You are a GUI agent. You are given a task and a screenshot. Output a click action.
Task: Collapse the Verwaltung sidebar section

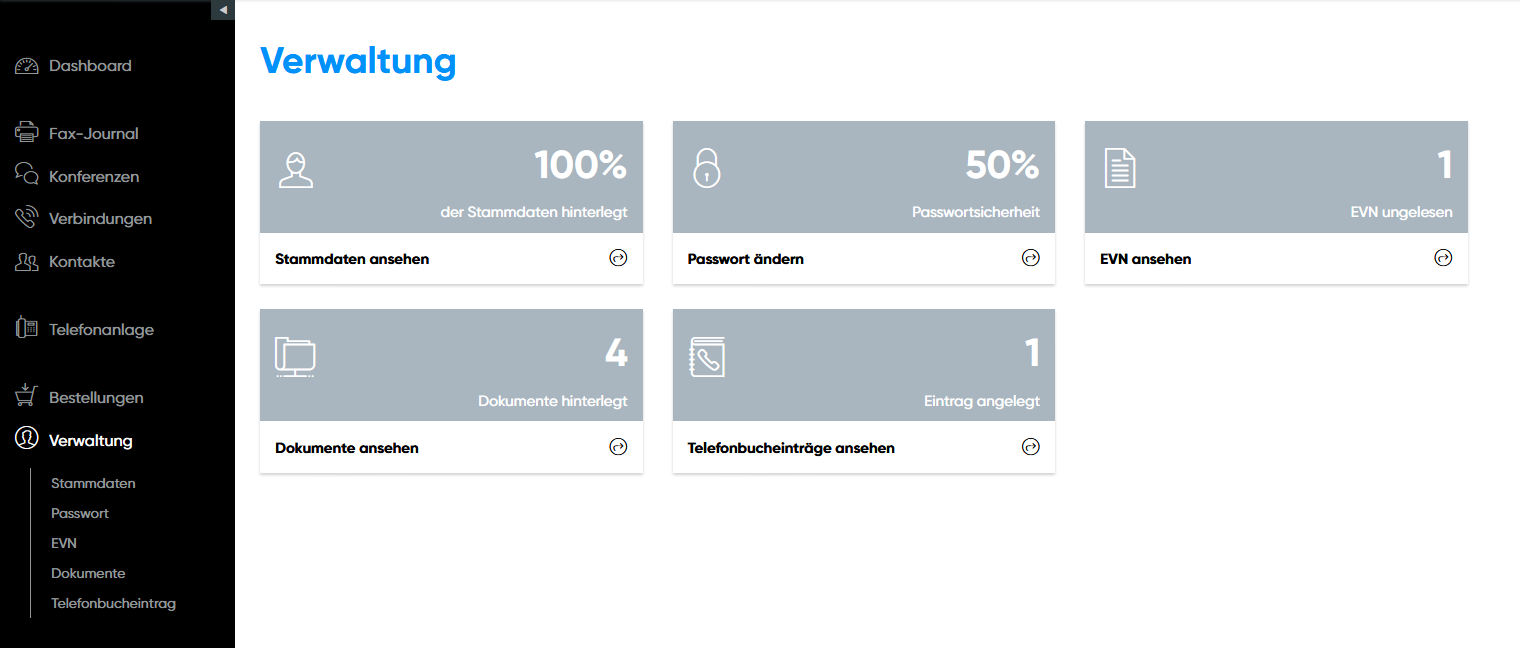click(90, 441)
